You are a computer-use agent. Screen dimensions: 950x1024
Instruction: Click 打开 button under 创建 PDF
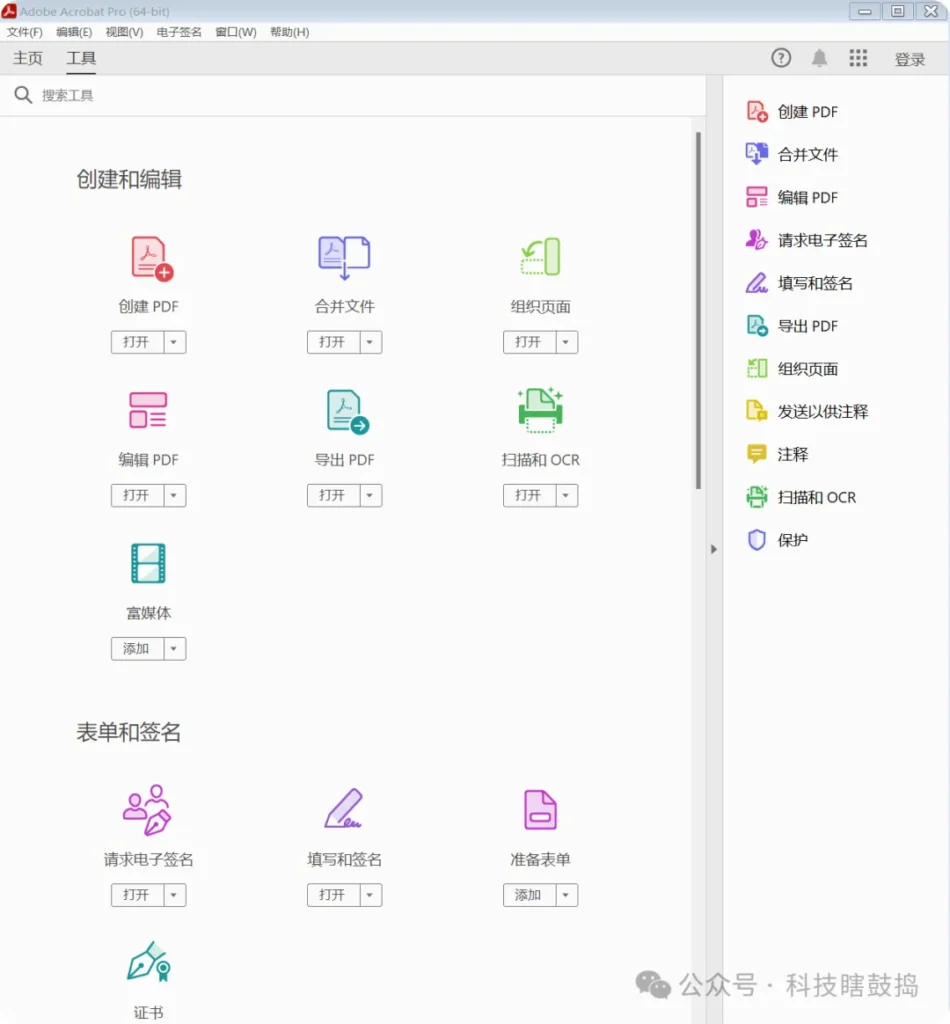click(137, 342)
